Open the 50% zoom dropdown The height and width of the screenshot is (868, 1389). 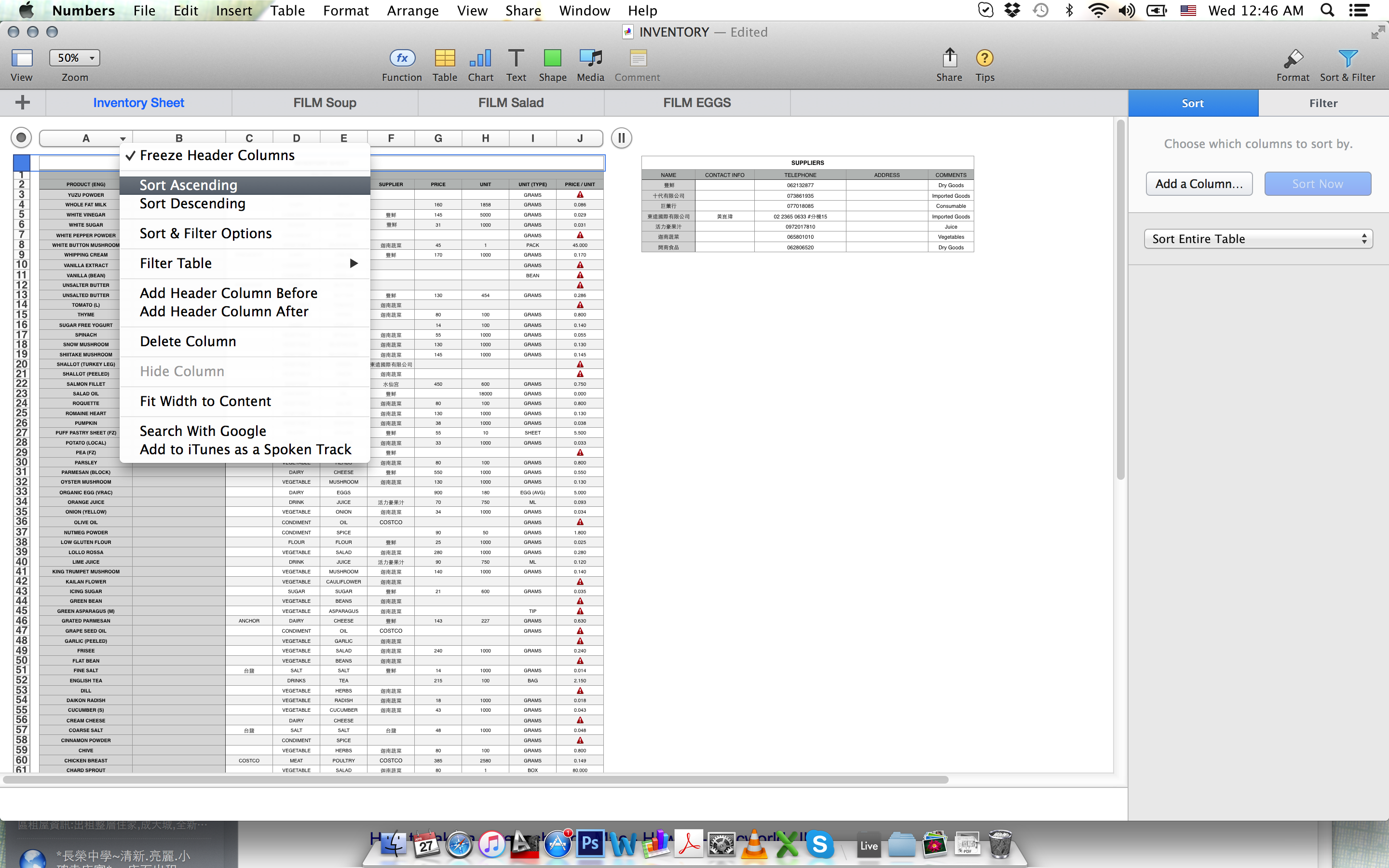(75, 58)
